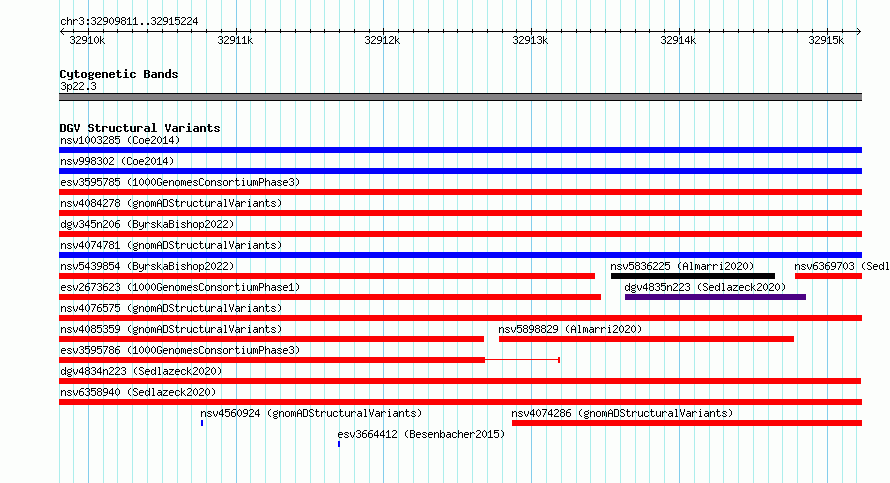Open the dgv345n206 (ByrskaBishop2022) label
This screenshot has height=483, width=890.
[147, 224]
